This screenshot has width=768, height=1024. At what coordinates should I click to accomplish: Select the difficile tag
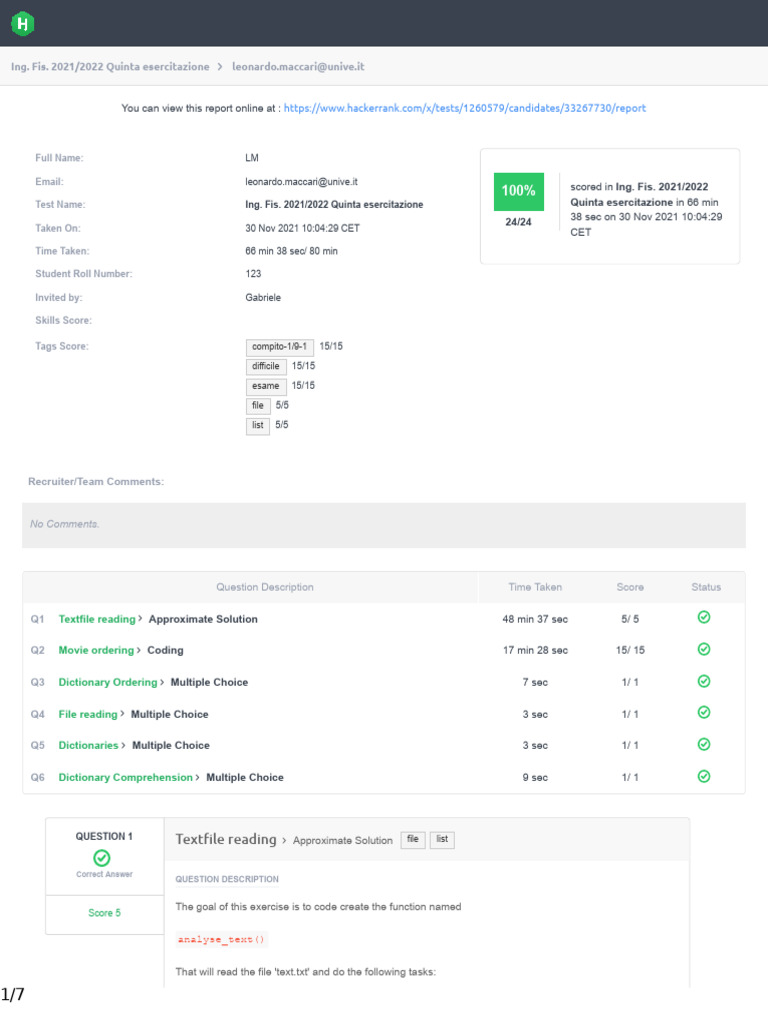click(x=266, y=367)
